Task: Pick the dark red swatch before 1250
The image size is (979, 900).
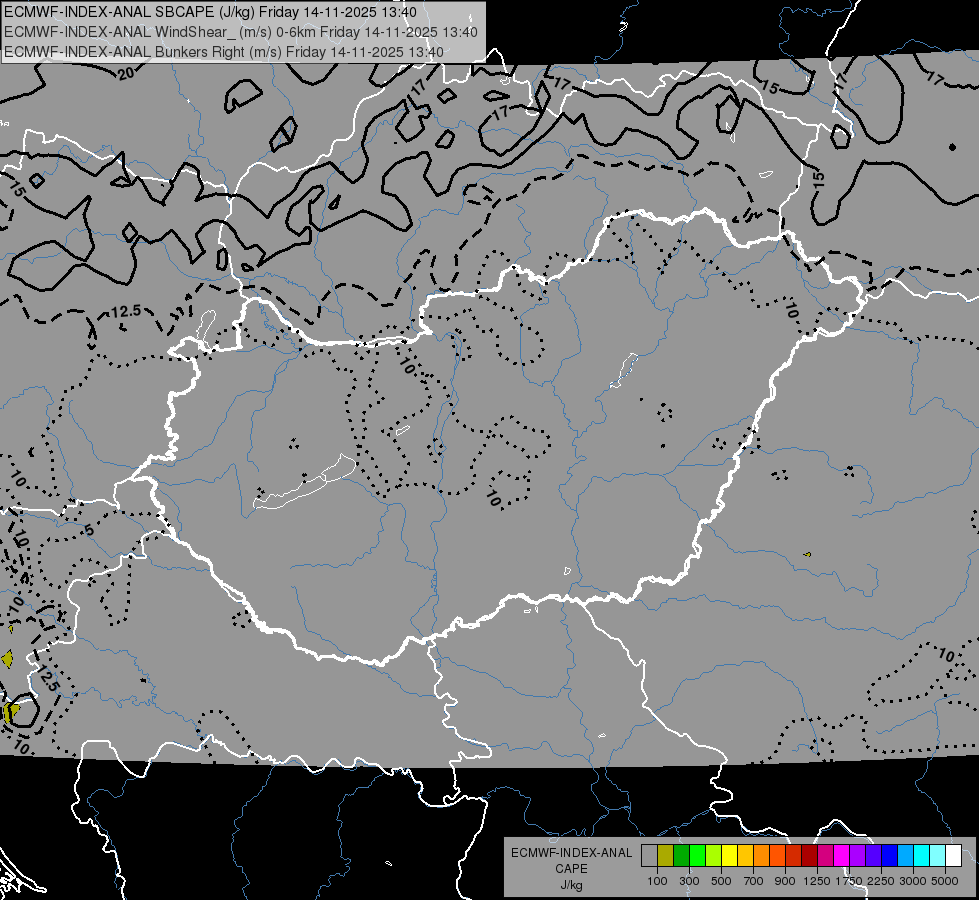Action: (x=809, y=855)
